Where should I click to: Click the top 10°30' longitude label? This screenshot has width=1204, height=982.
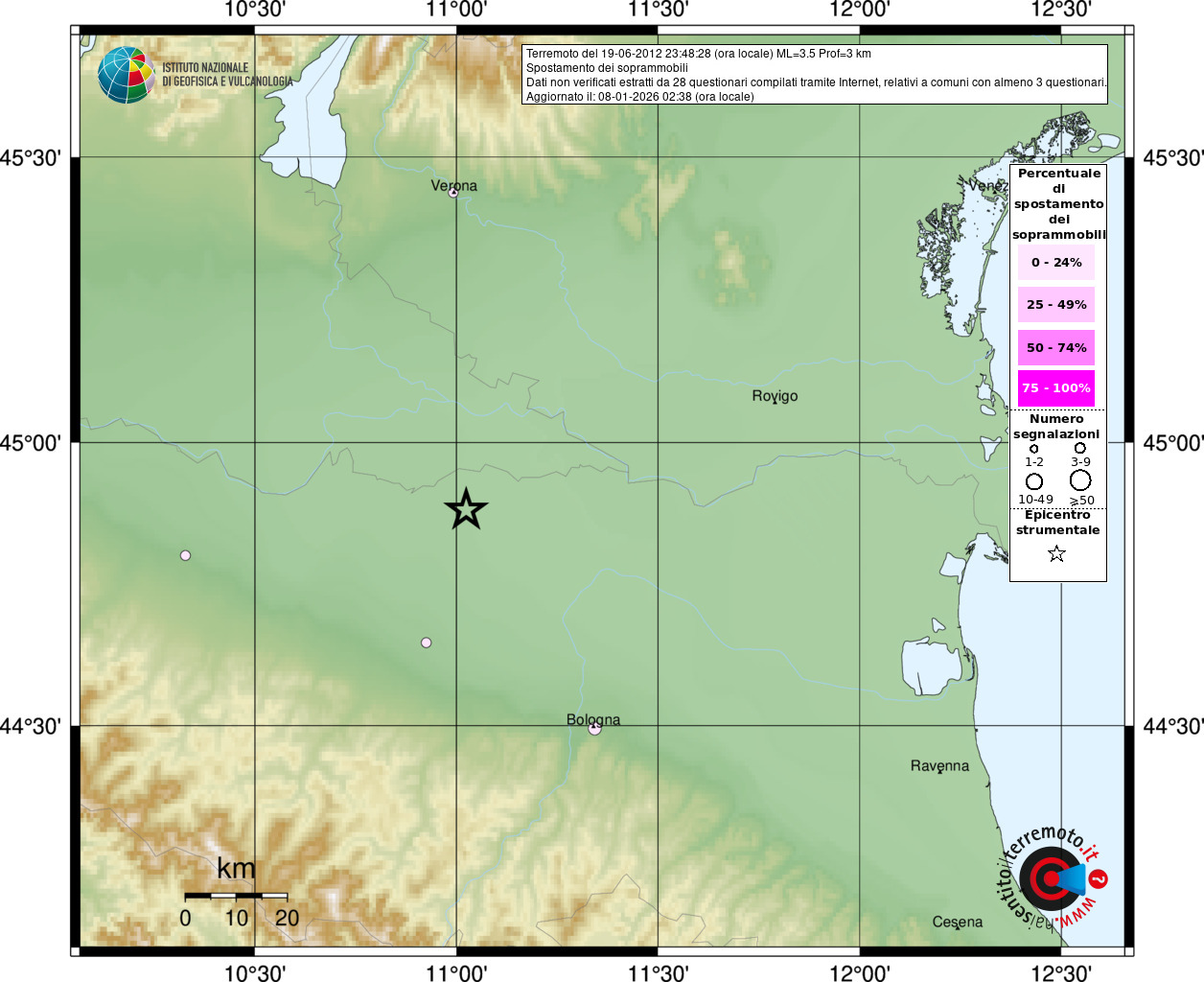pyautogui.click(x=255, y=10)
